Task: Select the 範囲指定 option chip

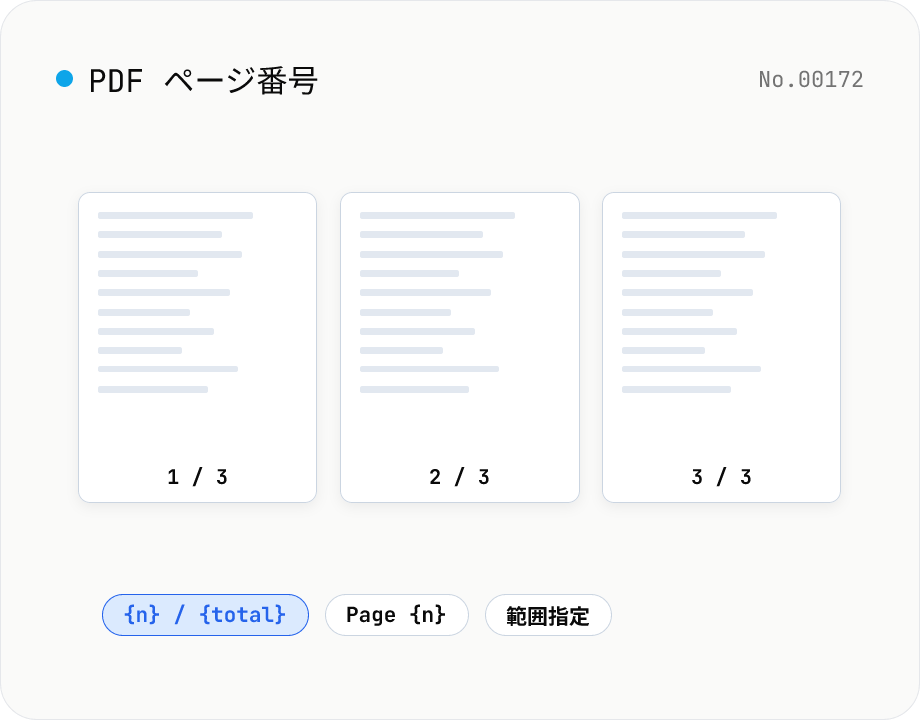Action: click(548, 615)
